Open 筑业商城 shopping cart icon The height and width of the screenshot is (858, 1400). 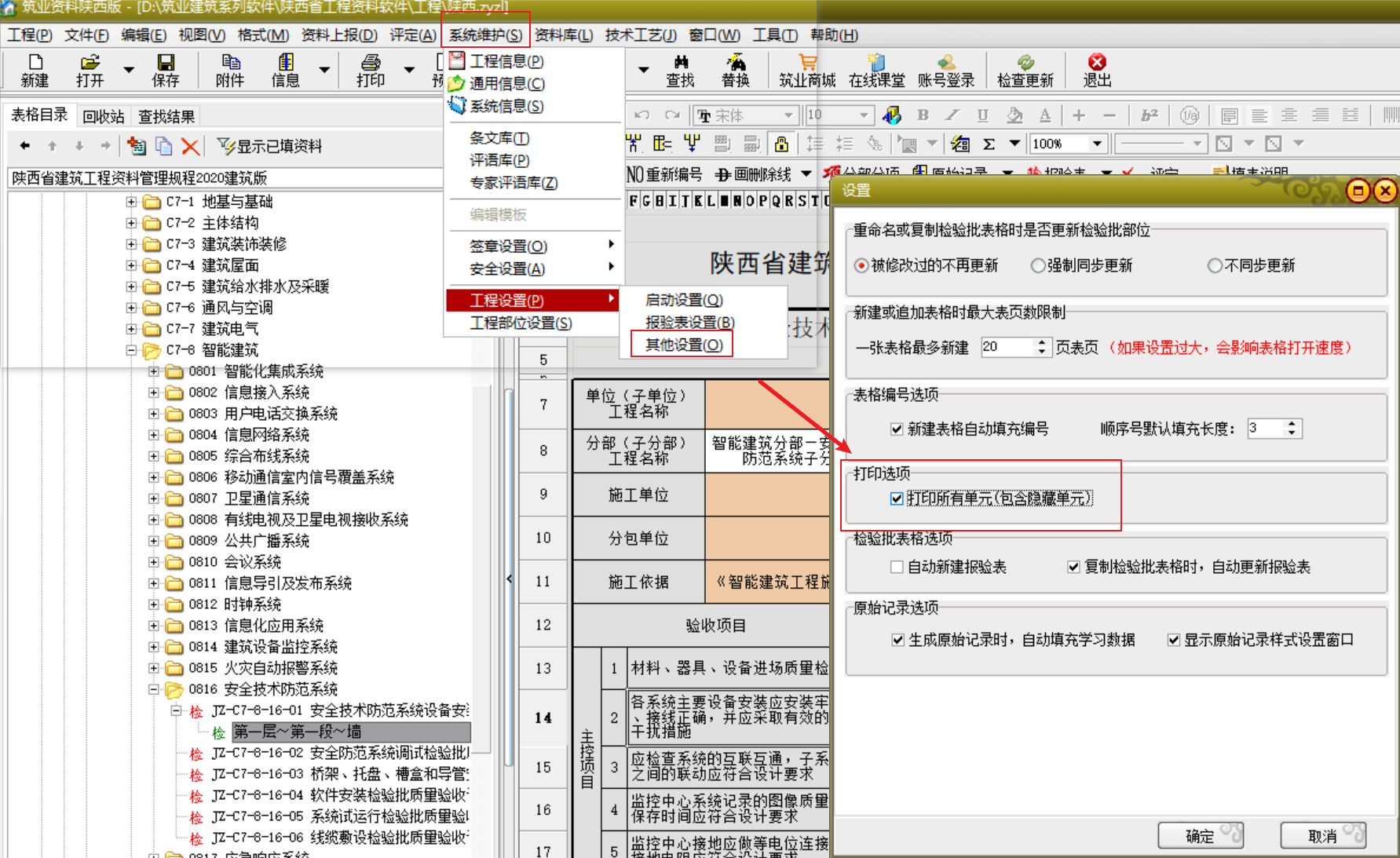point(807,70)
